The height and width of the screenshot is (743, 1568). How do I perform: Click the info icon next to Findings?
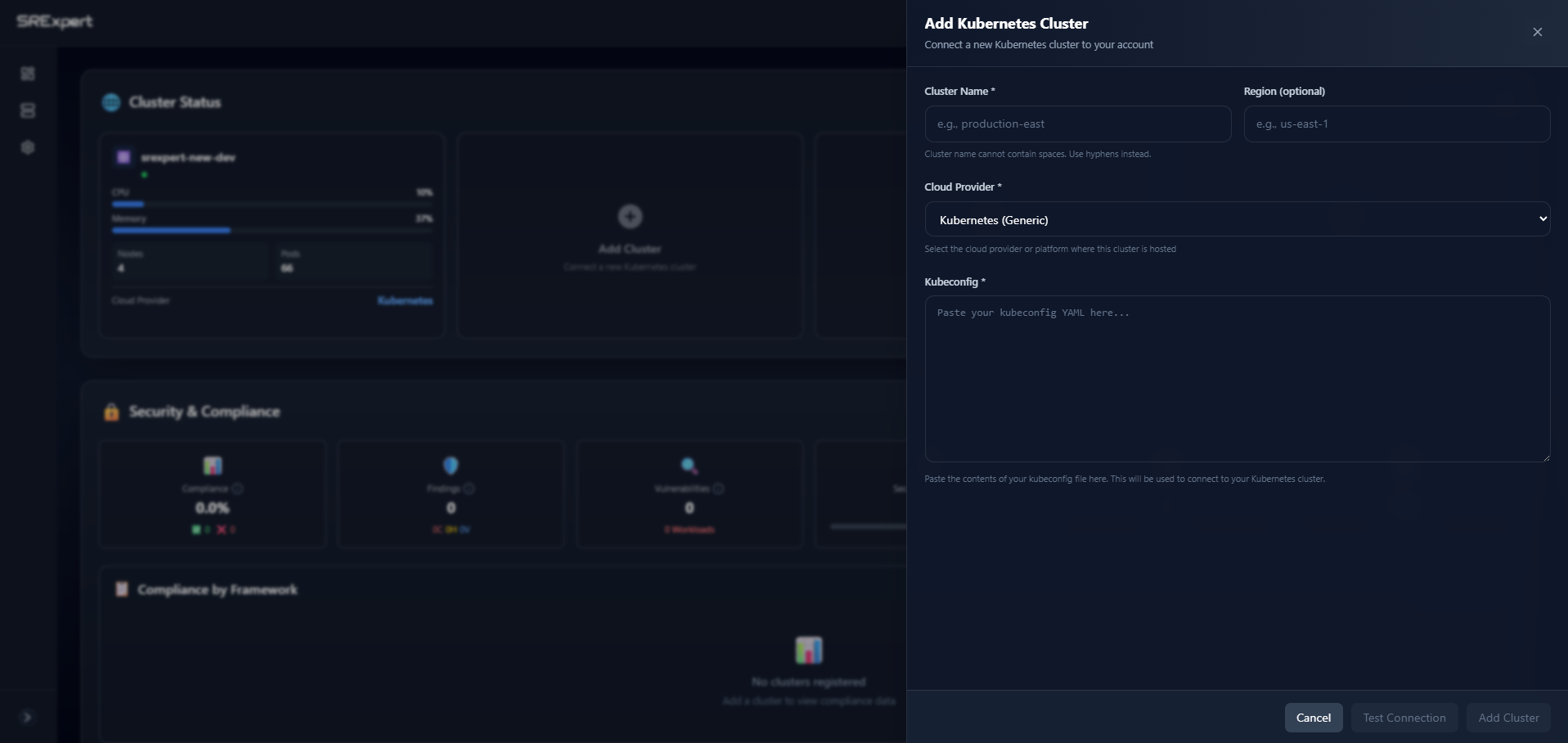click(x=468, y=489)
